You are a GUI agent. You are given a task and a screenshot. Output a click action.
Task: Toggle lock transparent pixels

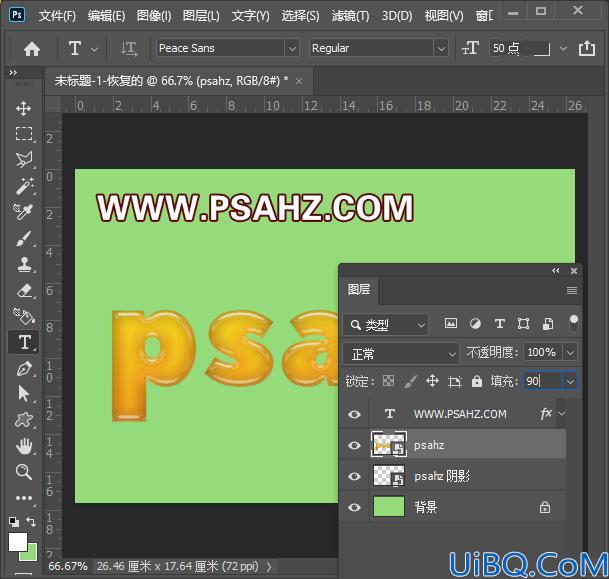(388, 381)
